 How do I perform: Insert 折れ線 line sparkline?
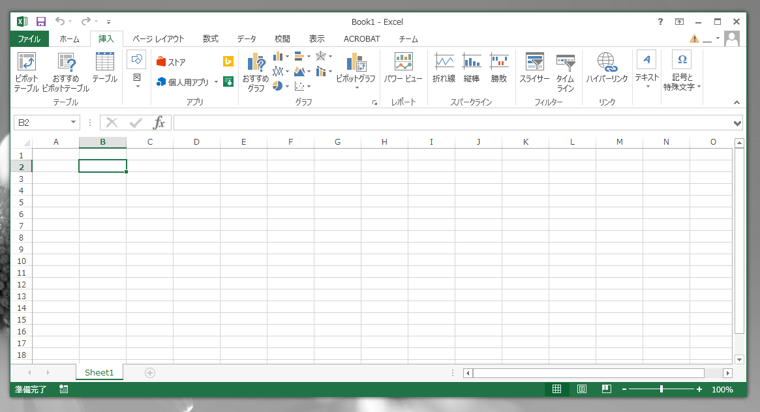pos(444,67)
